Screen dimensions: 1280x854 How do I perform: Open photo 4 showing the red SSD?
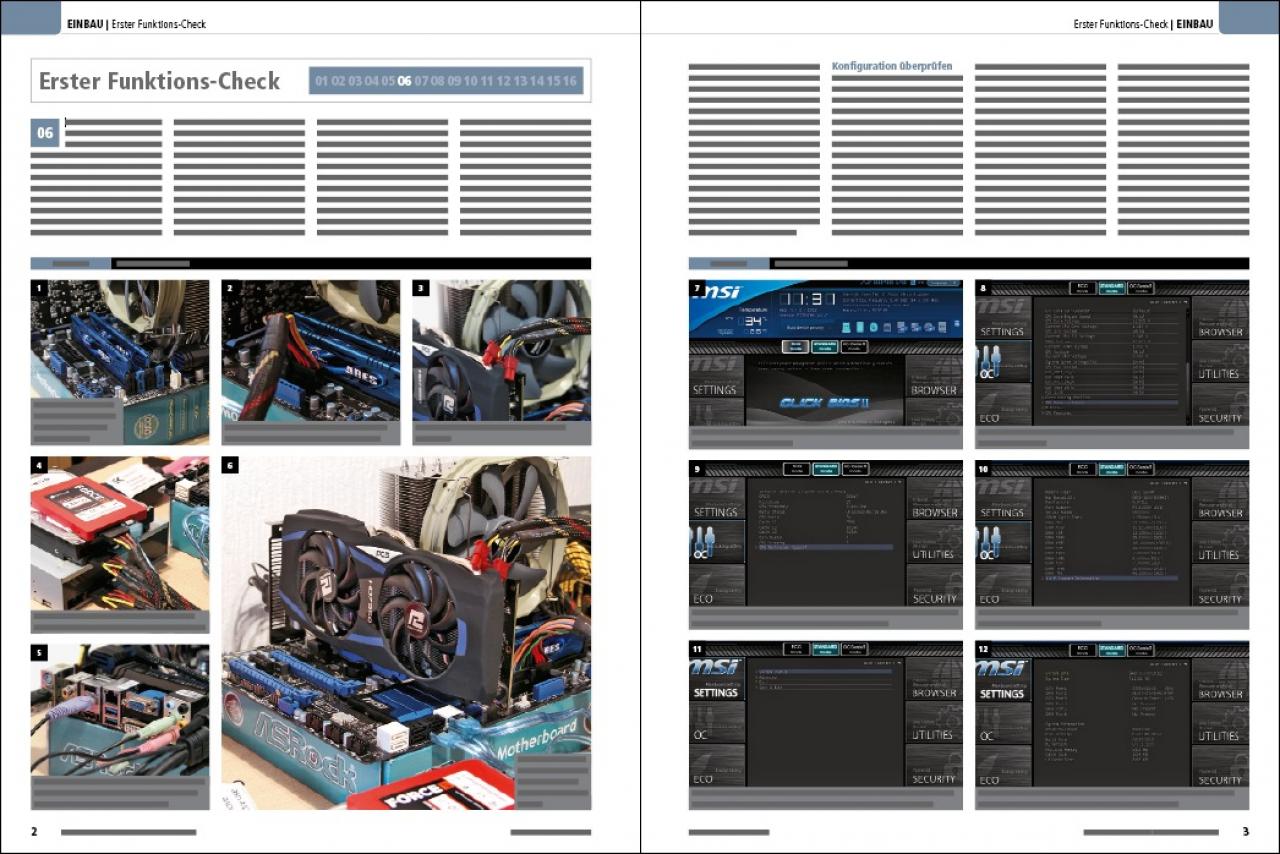(120, 533)
